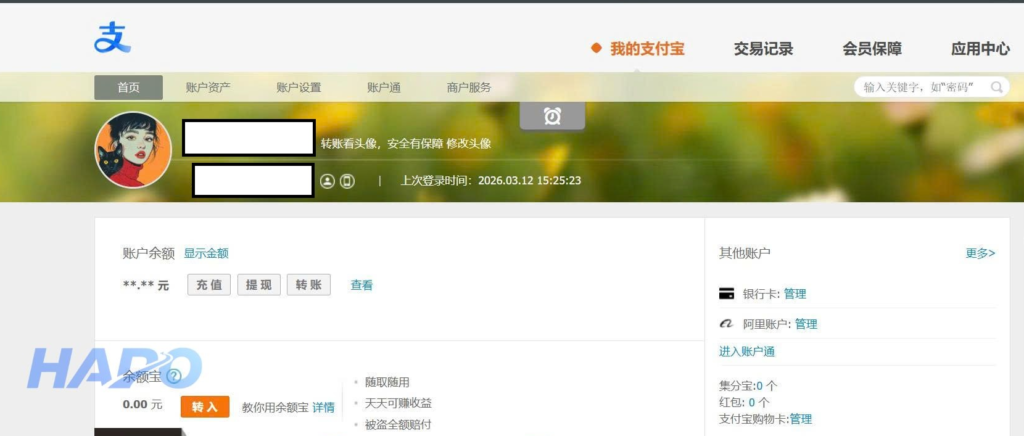Switch to the 账户通 tab
The image size is (1024, 436).
pos(384,87)
